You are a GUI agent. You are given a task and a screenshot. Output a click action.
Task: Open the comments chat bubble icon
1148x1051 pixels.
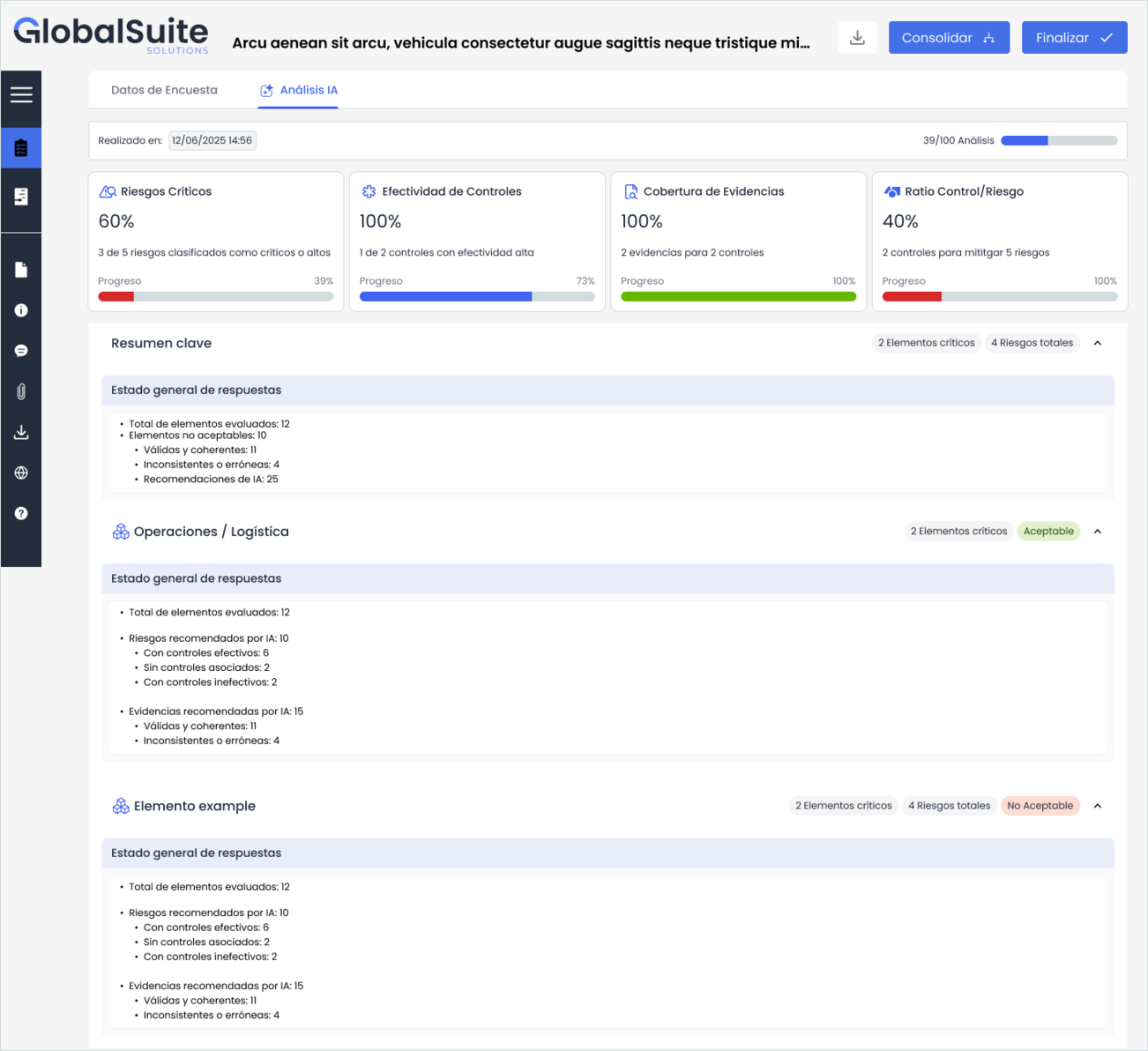click(x=21, y=351)
